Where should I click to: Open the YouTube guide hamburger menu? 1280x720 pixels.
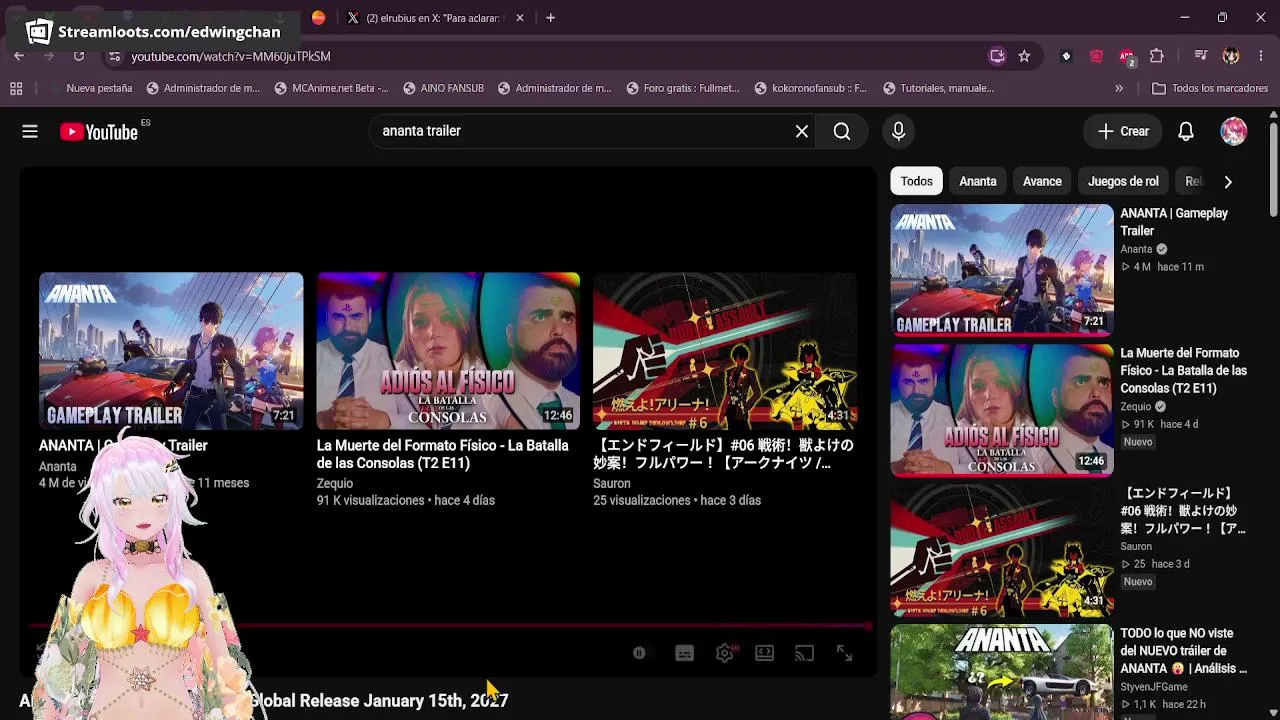[30, 131]
